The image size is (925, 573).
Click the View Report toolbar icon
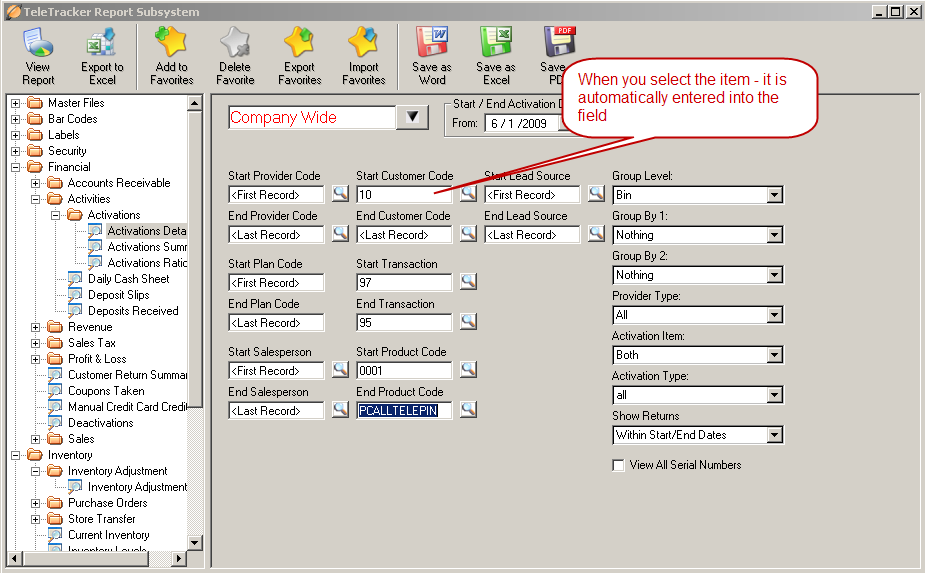[38, 44]
